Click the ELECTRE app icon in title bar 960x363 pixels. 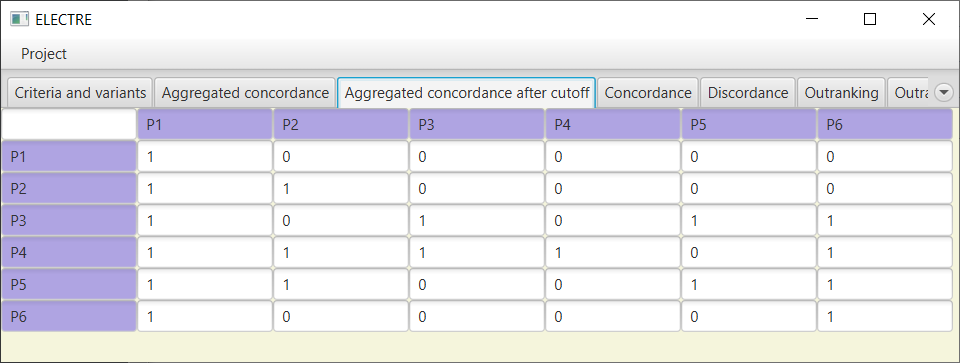pyautogui.click(x=20, y=20)
